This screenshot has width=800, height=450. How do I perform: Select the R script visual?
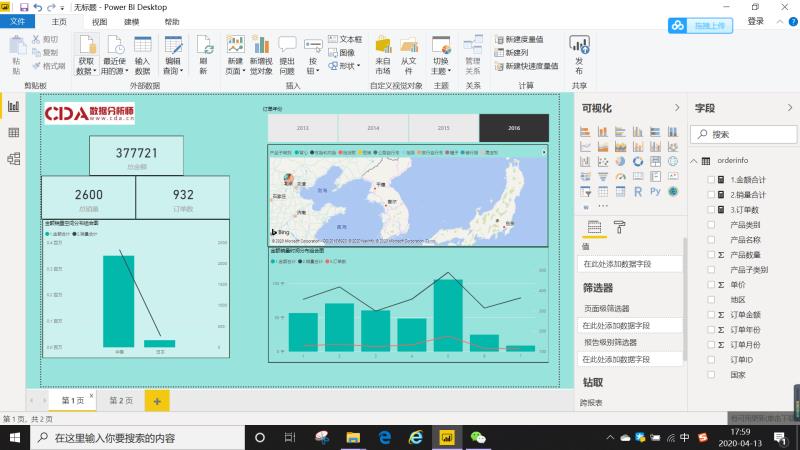(638, 192)
